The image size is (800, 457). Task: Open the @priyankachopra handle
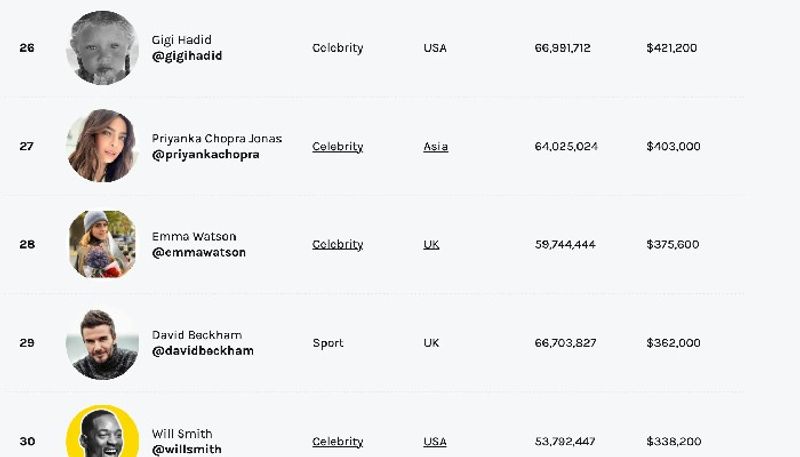coord(206,154)
